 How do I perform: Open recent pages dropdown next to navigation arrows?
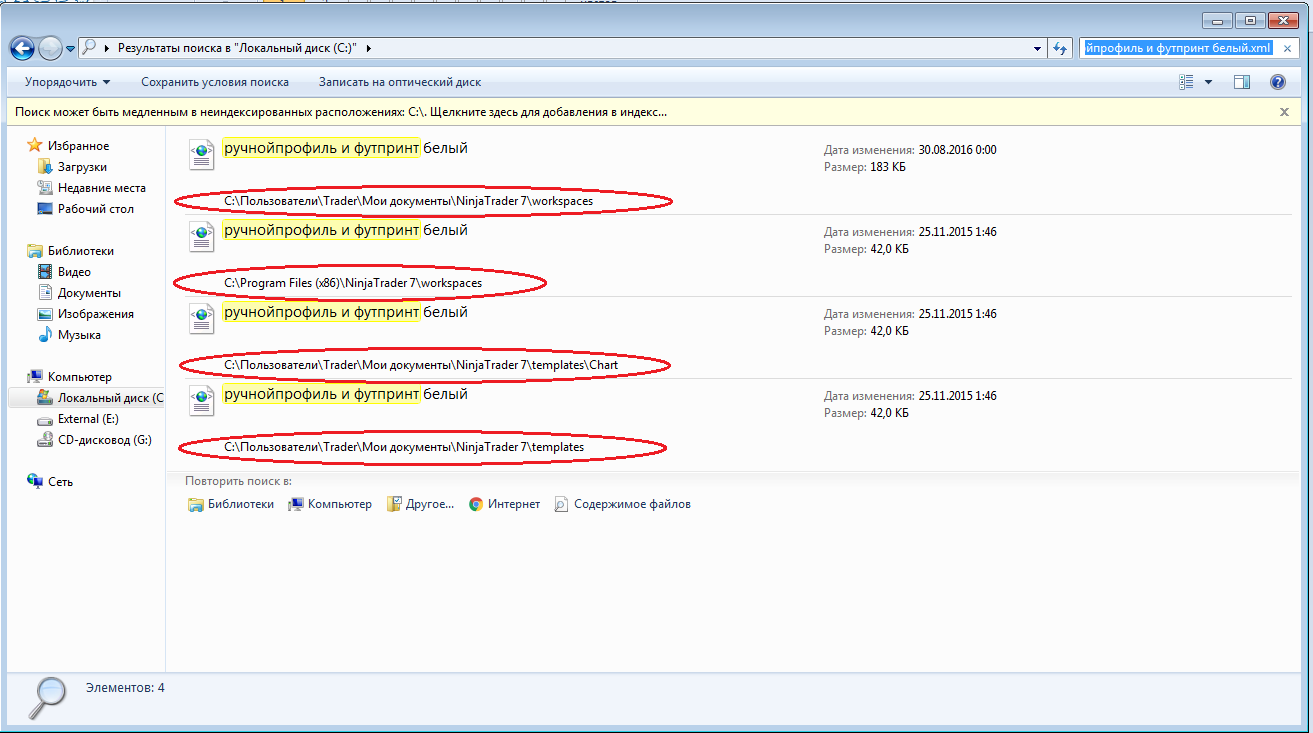pos(70,48)
